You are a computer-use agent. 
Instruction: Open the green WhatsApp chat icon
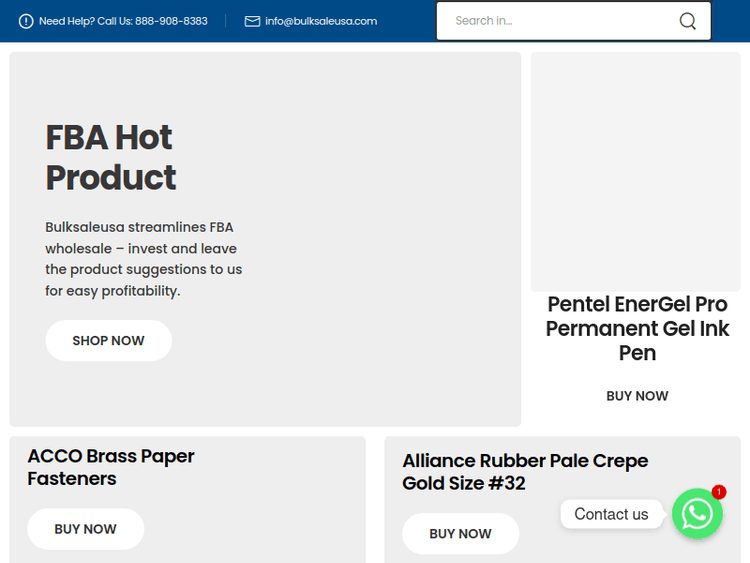tap(697, 514)
